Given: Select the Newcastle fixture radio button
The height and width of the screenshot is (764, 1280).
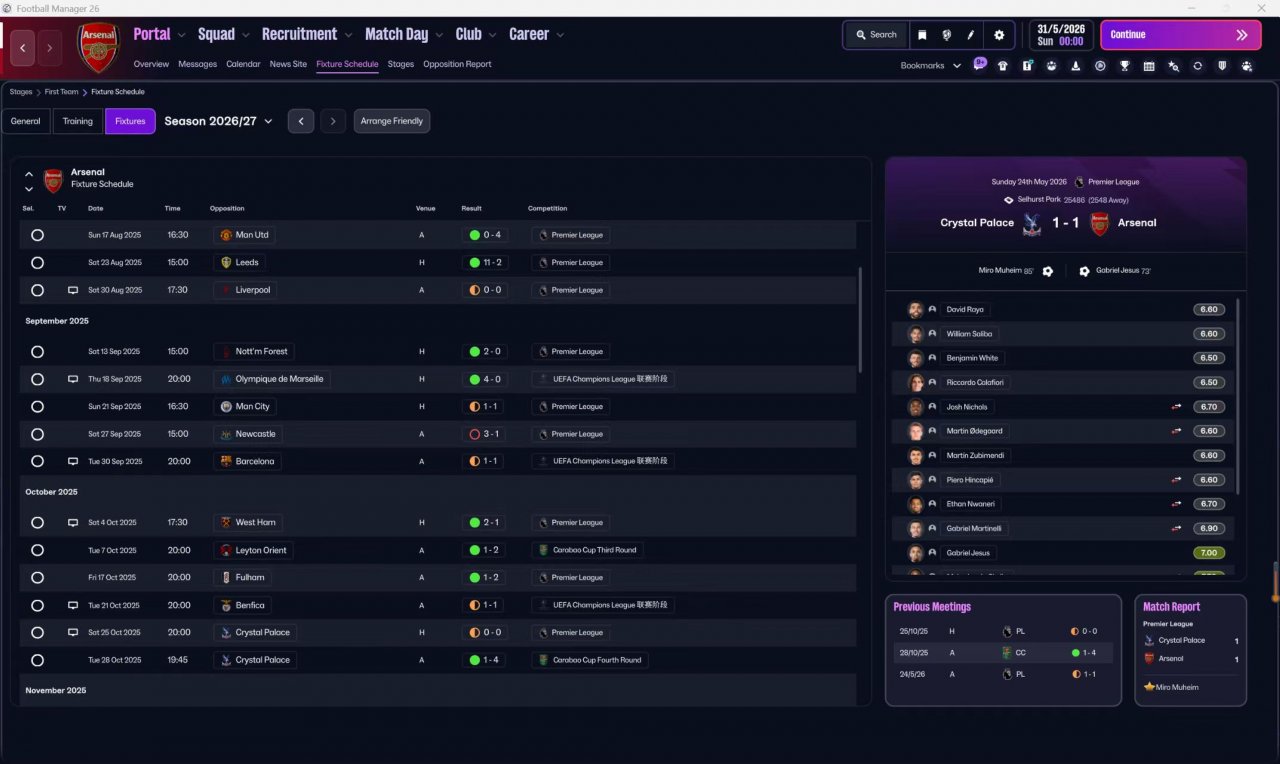Looking at the screenshot, I should tap(37, 434).
